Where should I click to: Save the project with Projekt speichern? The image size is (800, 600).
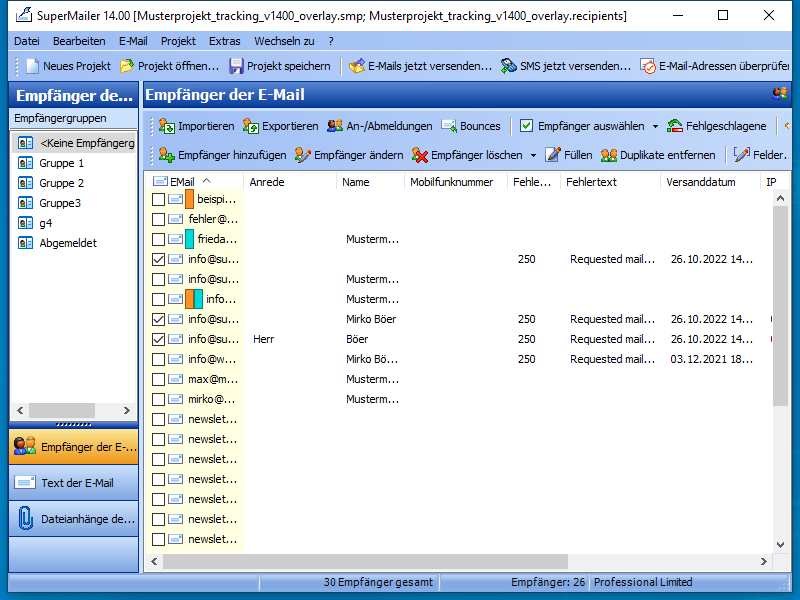tap(280, 66)
